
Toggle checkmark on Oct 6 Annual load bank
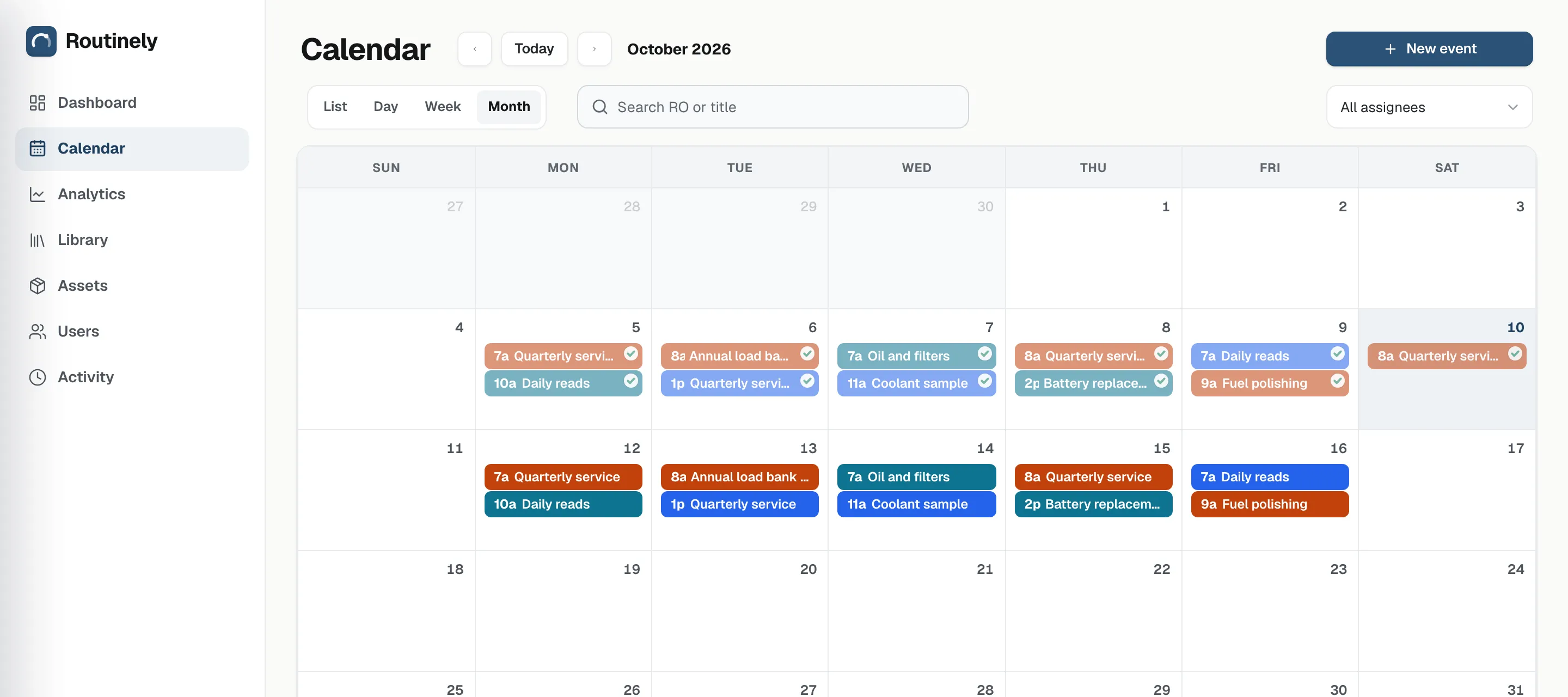pos(807,354)
